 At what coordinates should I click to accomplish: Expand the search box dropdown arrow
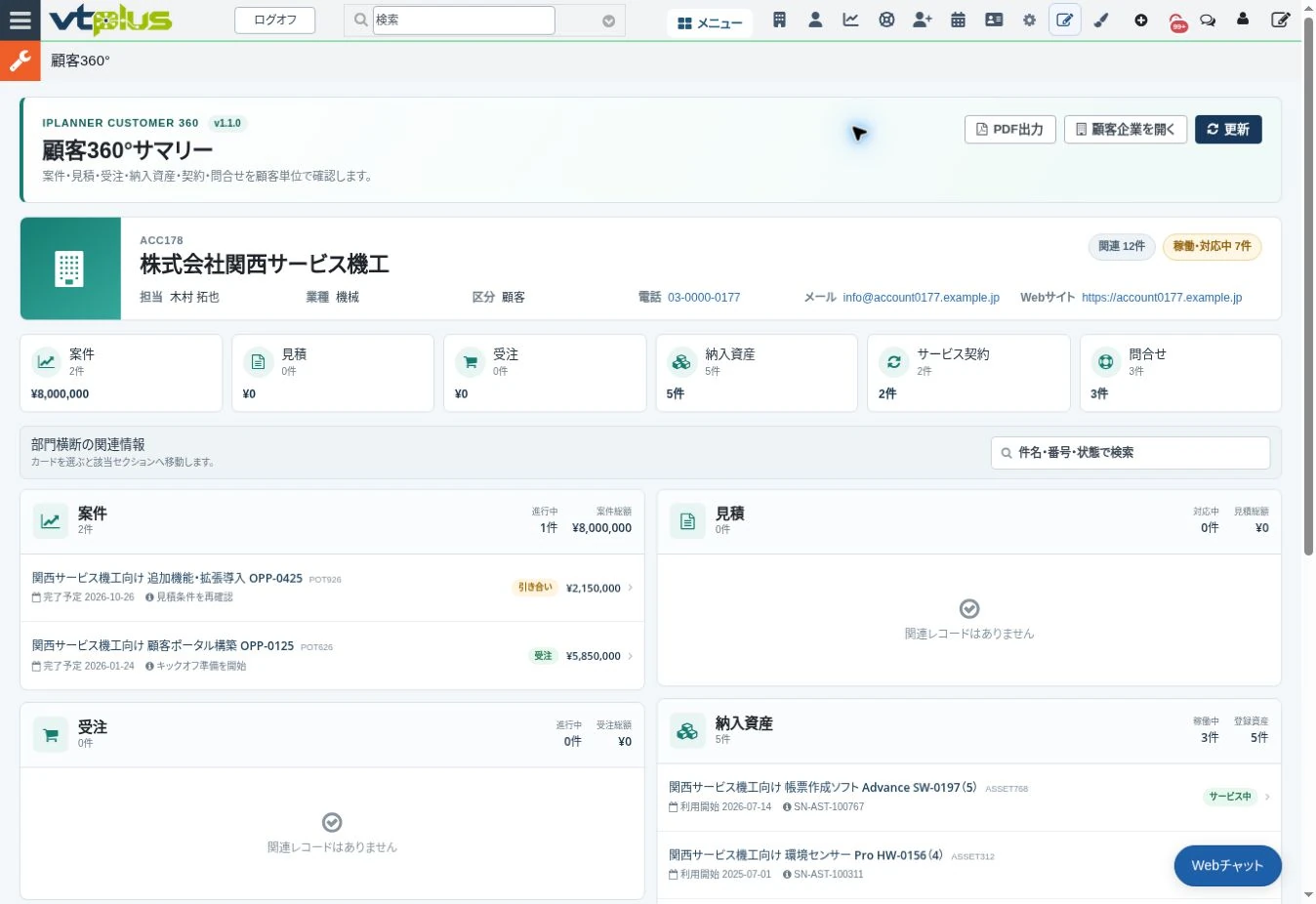point(608,21)
